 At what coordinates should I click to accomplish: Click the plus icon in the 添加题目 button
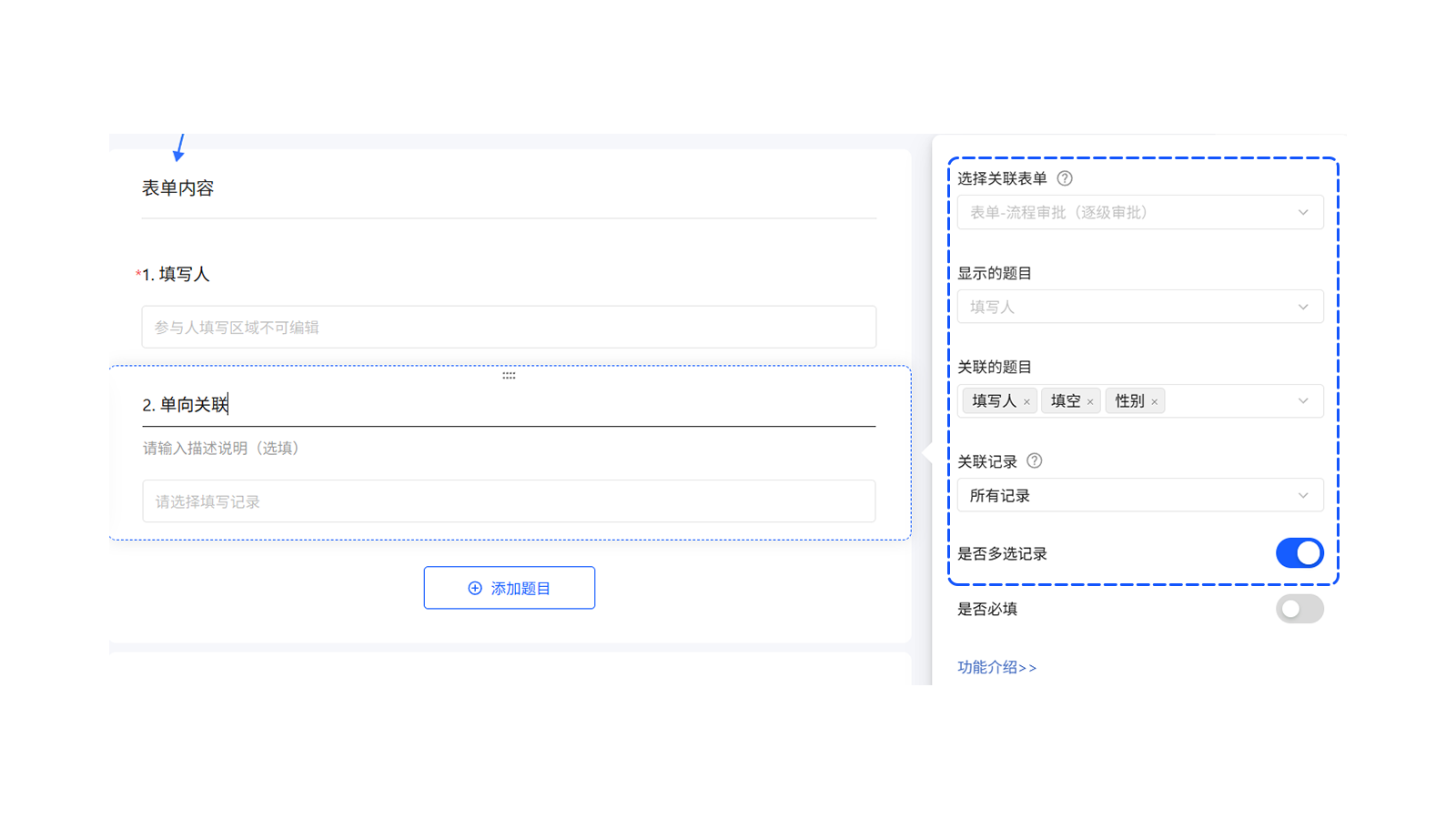coord(473,587)
